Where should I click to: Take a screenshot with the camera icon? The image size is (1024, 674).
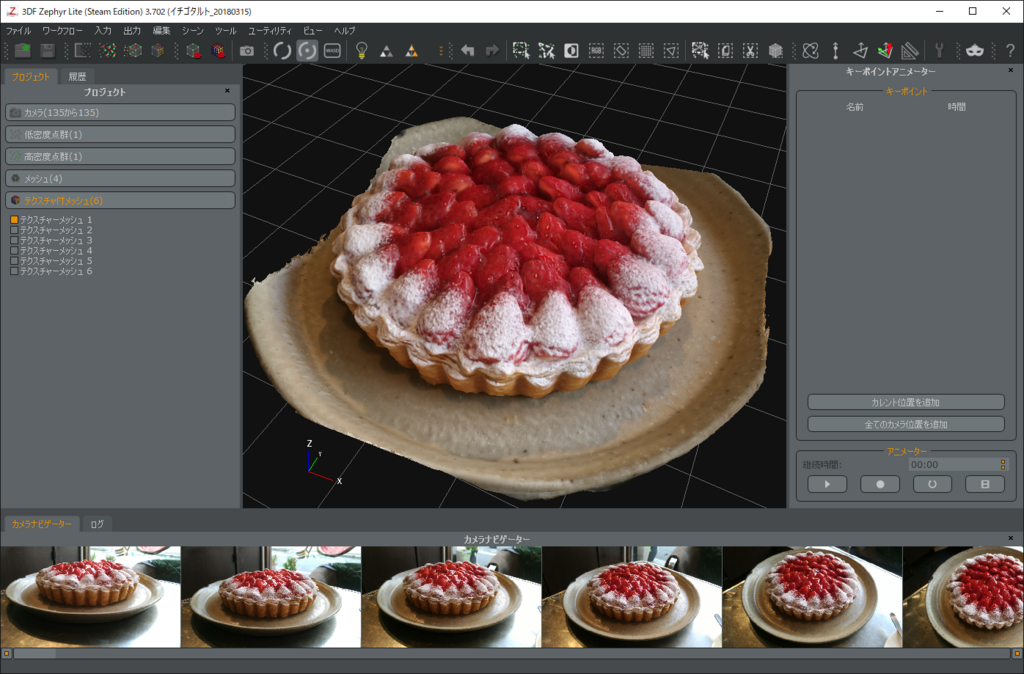pos(247,50)
